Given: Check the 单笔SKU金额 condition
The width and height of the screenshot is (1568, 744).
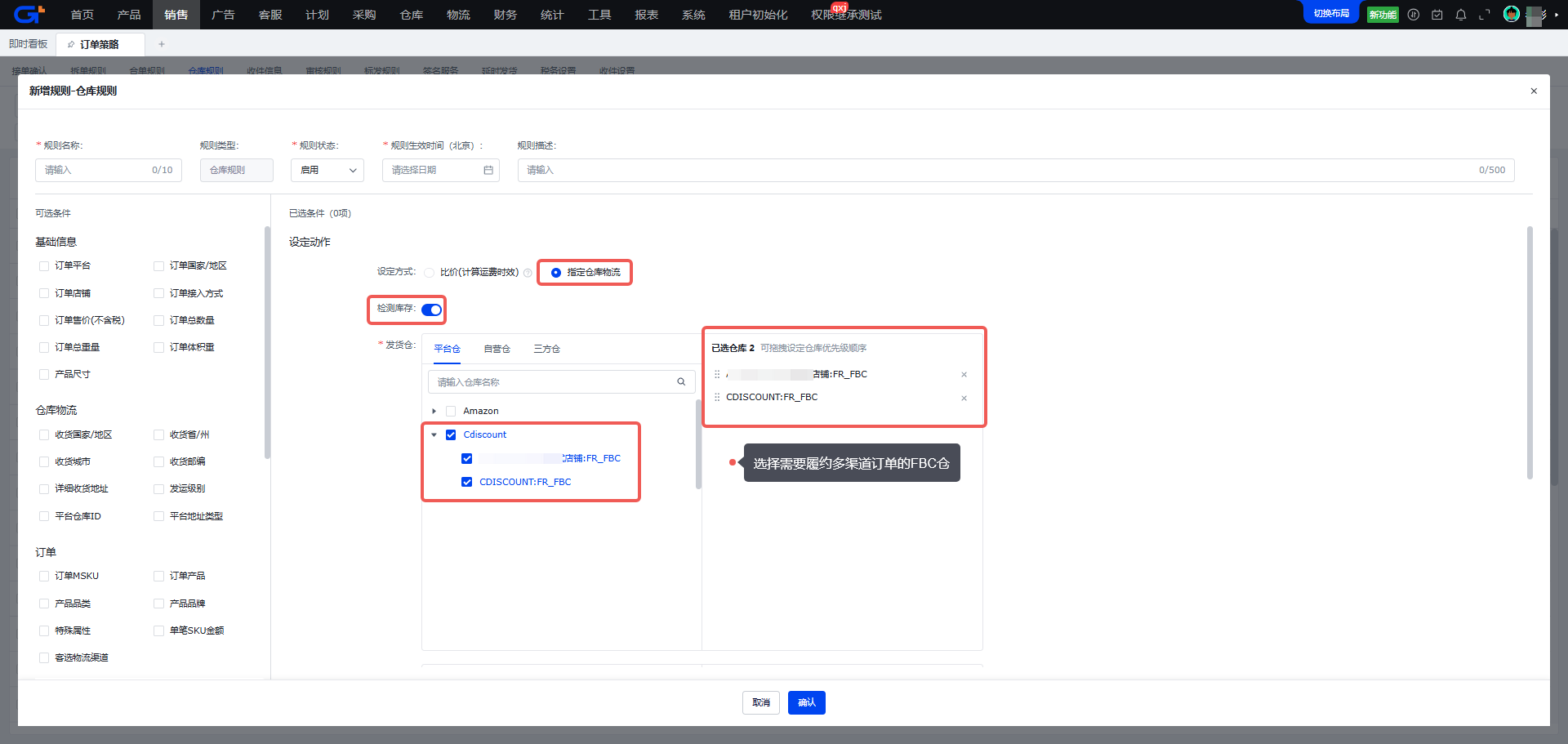Looking at the screenshot, I should coord(158,631).
